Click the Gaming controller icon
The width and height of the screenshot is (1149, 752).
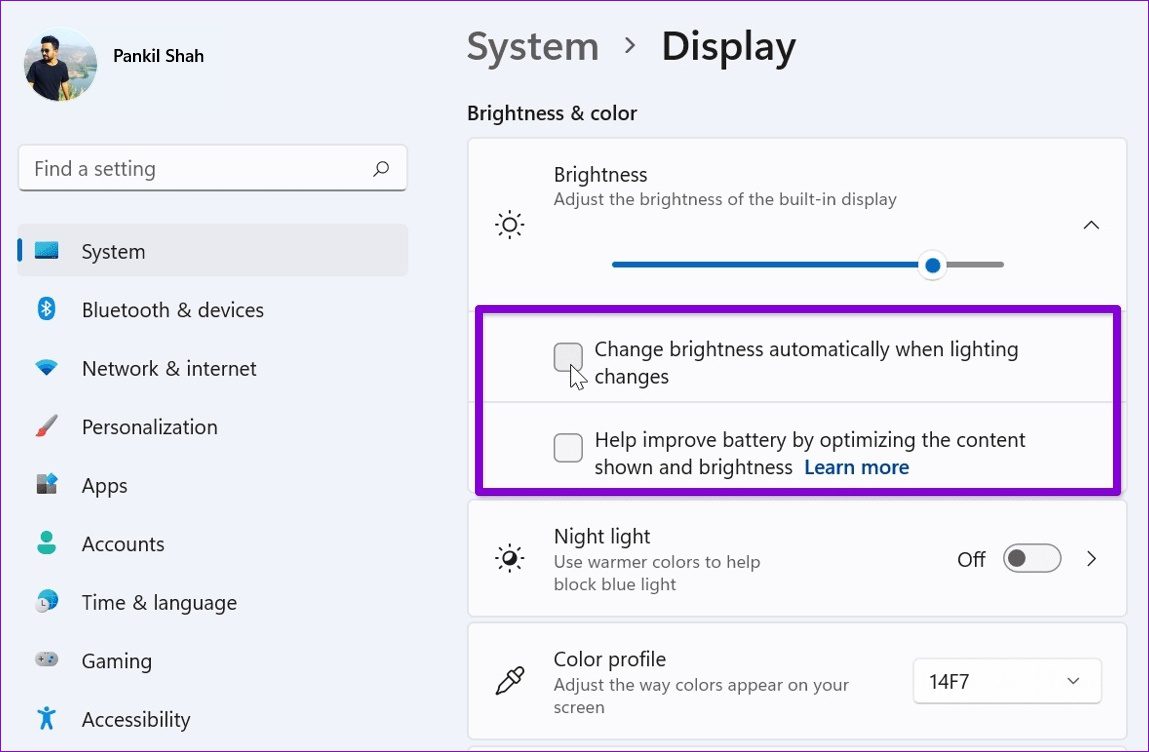click(x=46, y=660)
